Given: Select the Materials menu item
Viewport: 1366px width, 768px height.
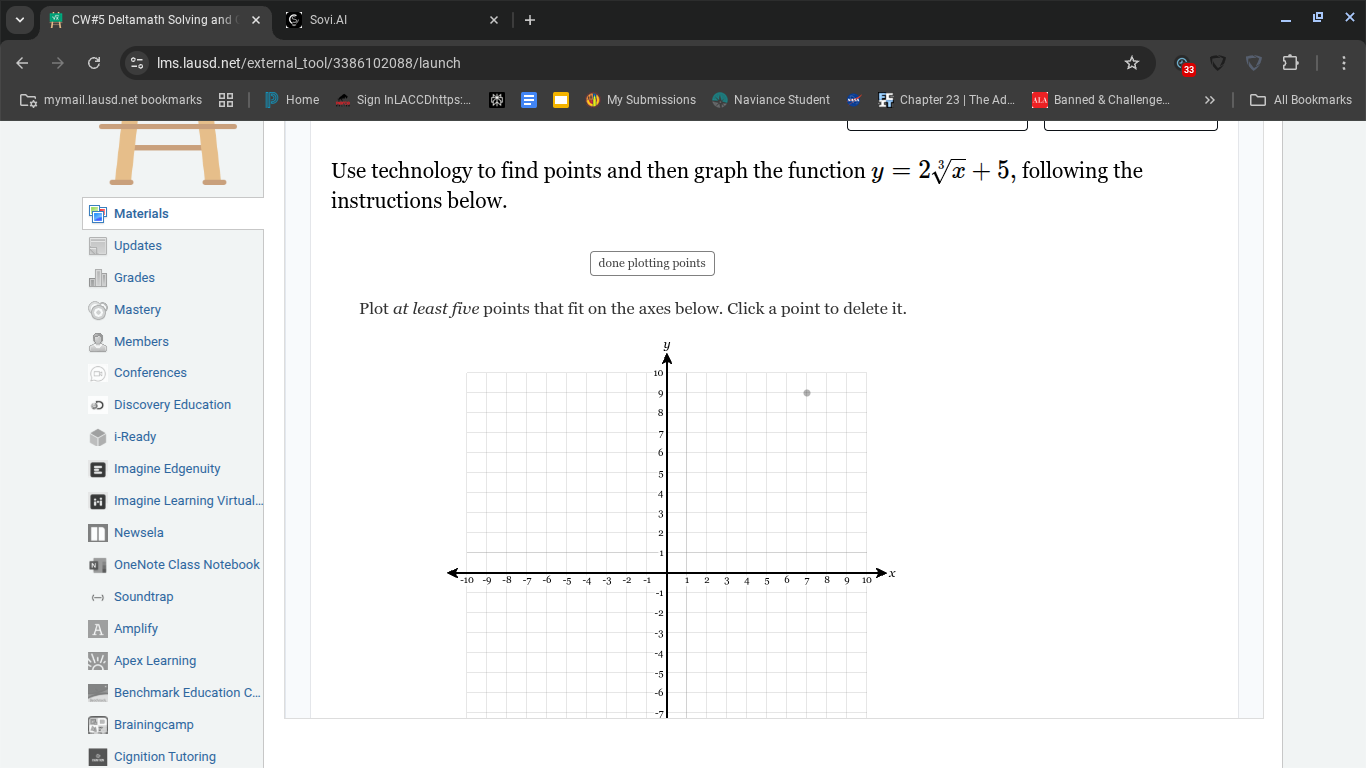Looking at the screenshot, I should pos(141,213).
